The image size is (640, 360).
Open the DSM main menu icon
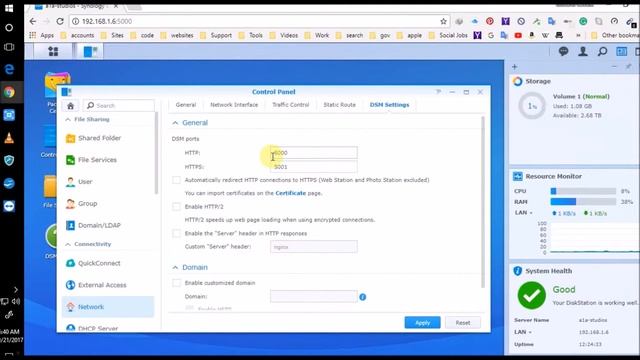point(53,51)
